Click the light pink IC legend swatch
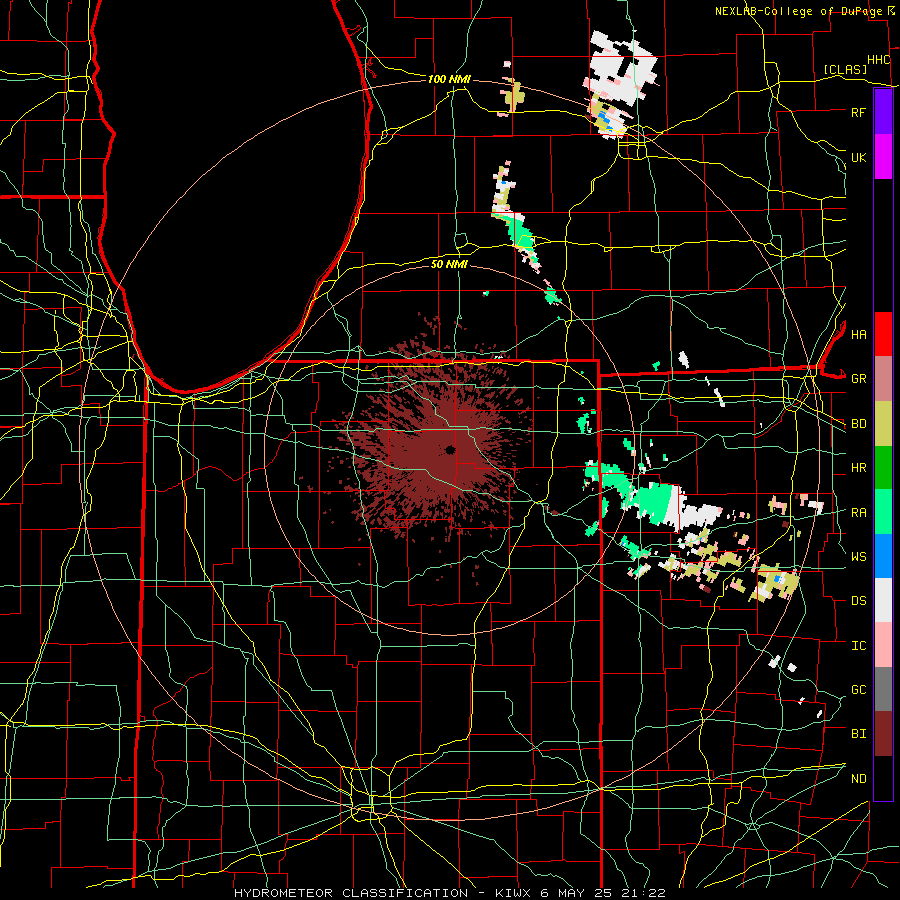 coord(883,645)
